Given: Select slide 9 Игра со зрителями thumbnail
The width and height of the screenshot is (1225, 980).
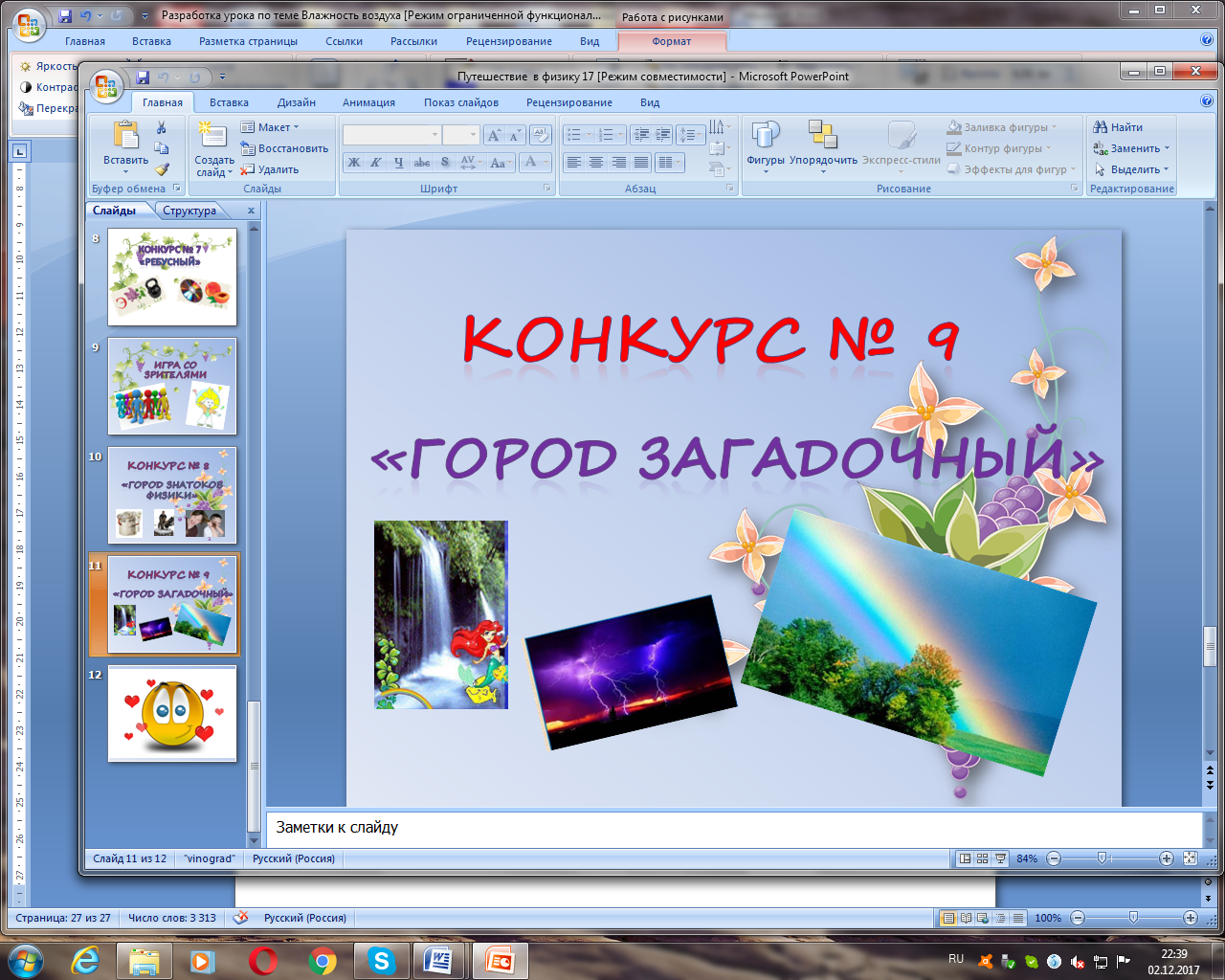Looking at the screenshot, I should tap(172, 387).
